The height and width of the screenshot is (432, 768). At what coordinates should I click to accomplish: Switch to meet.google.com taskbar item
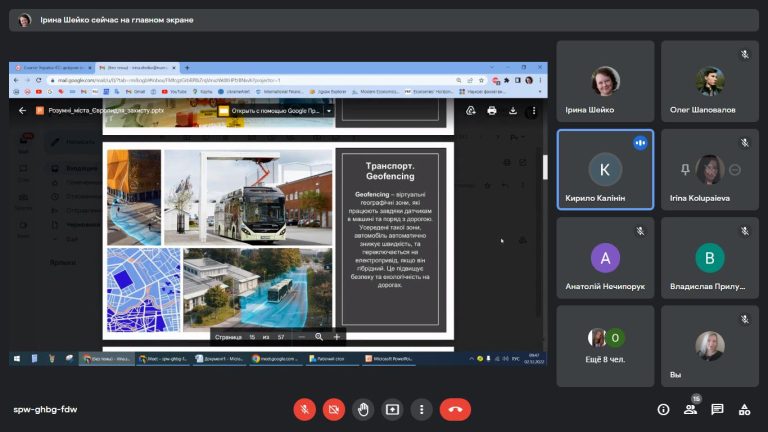(x=274, y=359)
